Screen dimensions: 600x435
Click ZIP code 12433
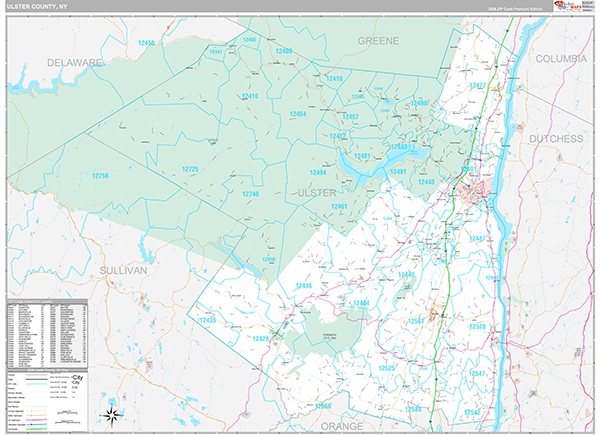coord(399,147)
